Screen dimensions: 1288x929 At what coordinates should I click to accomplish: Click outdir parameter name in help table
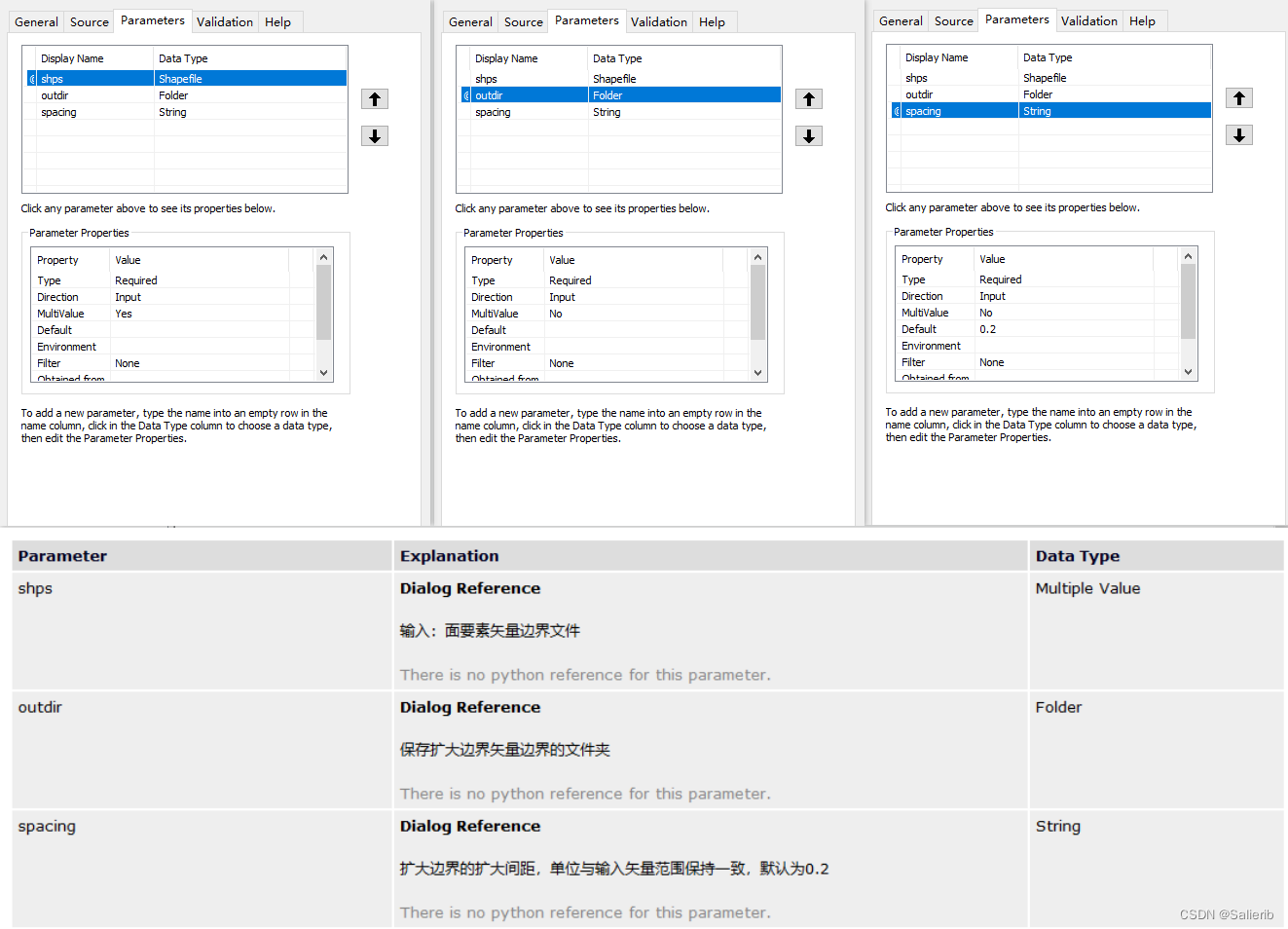click(40, 707)
